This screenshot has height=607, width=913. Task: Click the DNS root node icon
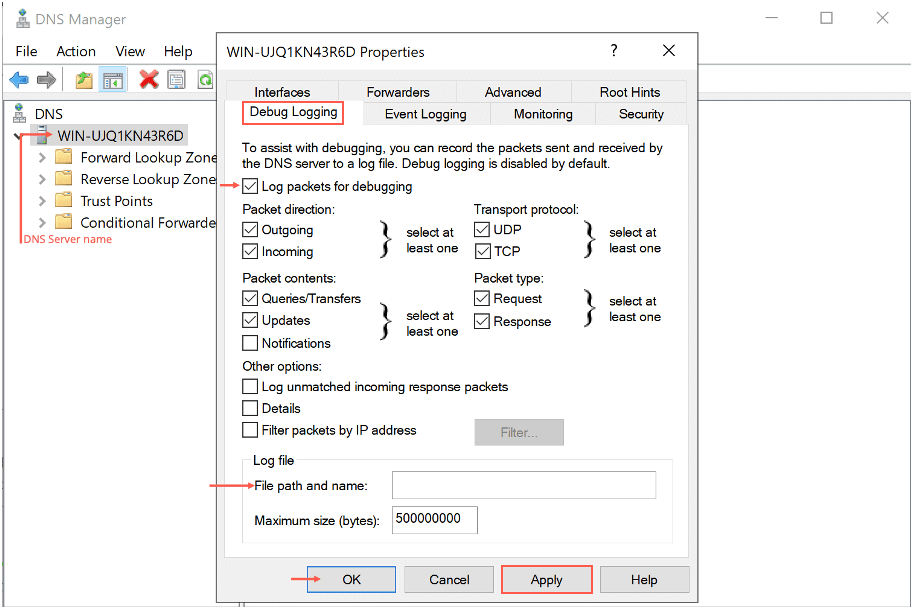(x=19, y=114)
